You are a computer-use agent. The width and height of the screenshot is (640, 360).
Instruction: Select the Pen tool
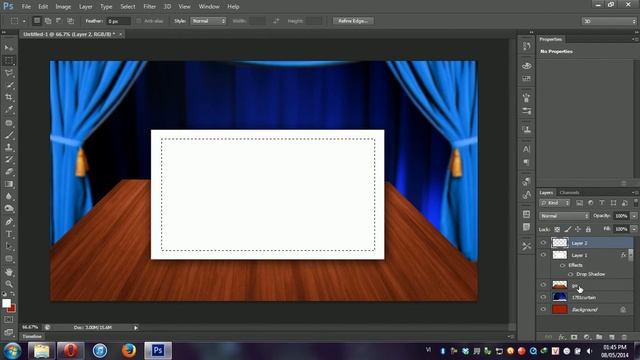pyautogui.click(x=9, y=222)
